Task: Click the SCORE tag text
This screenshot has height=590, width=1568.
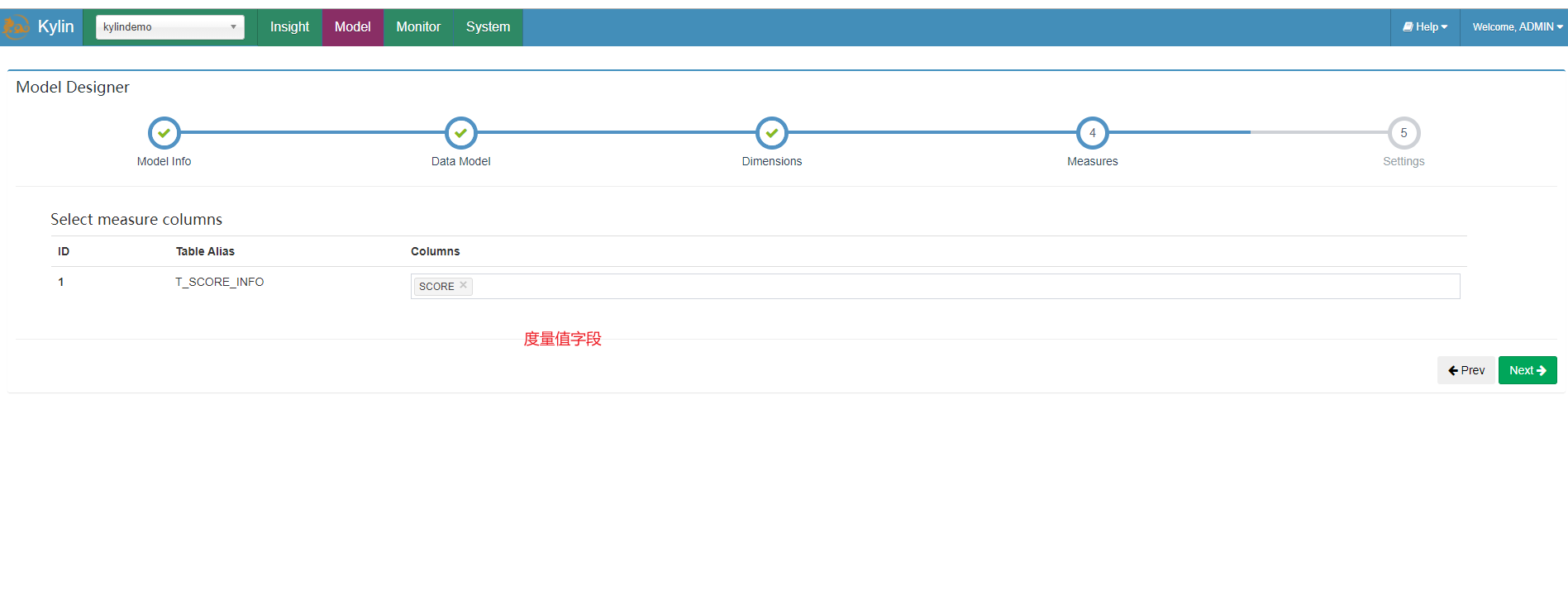Action: click(x=436, y=287)
